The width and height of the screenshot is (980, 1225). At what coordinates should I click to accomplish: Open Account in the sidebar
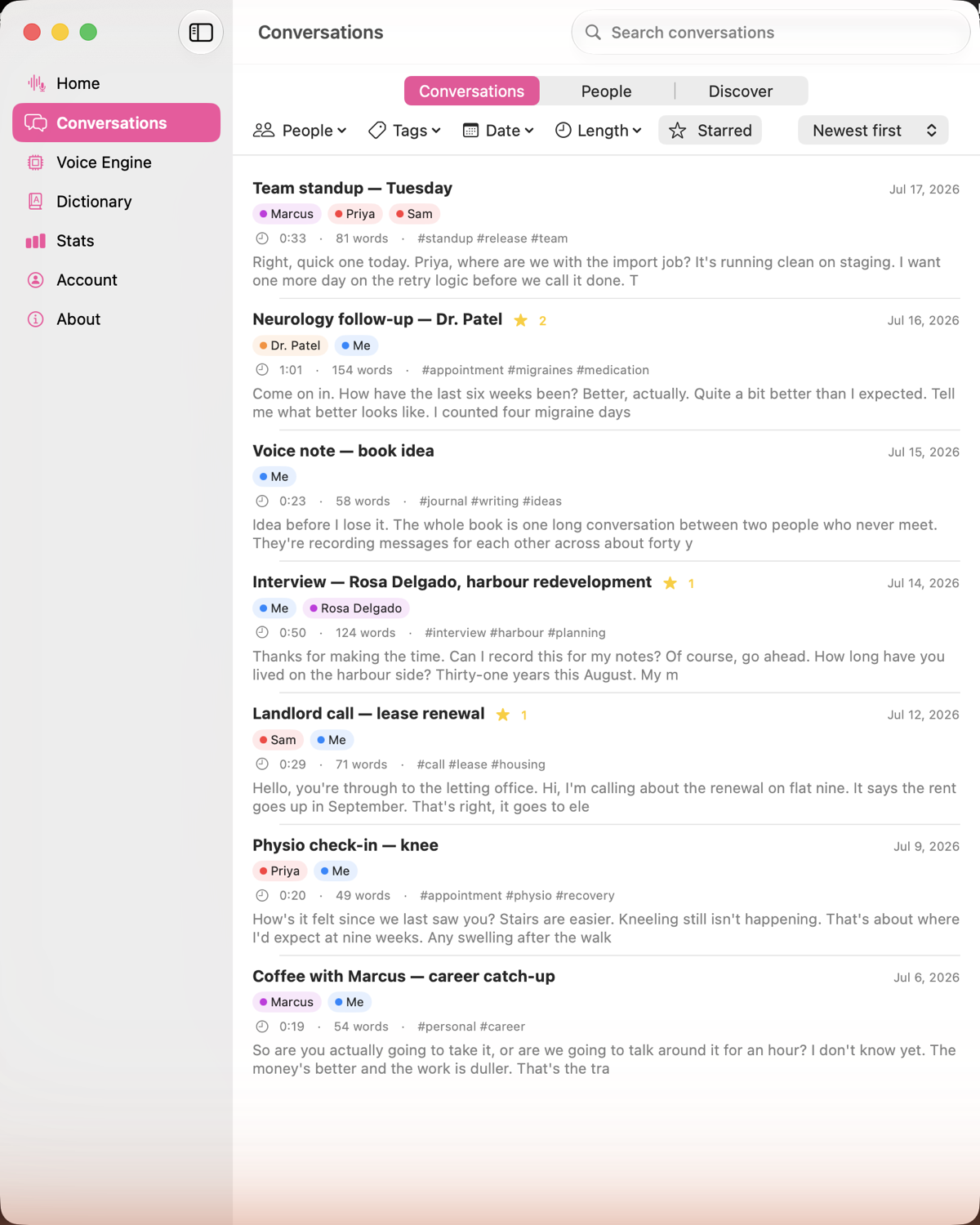(117, 280)
